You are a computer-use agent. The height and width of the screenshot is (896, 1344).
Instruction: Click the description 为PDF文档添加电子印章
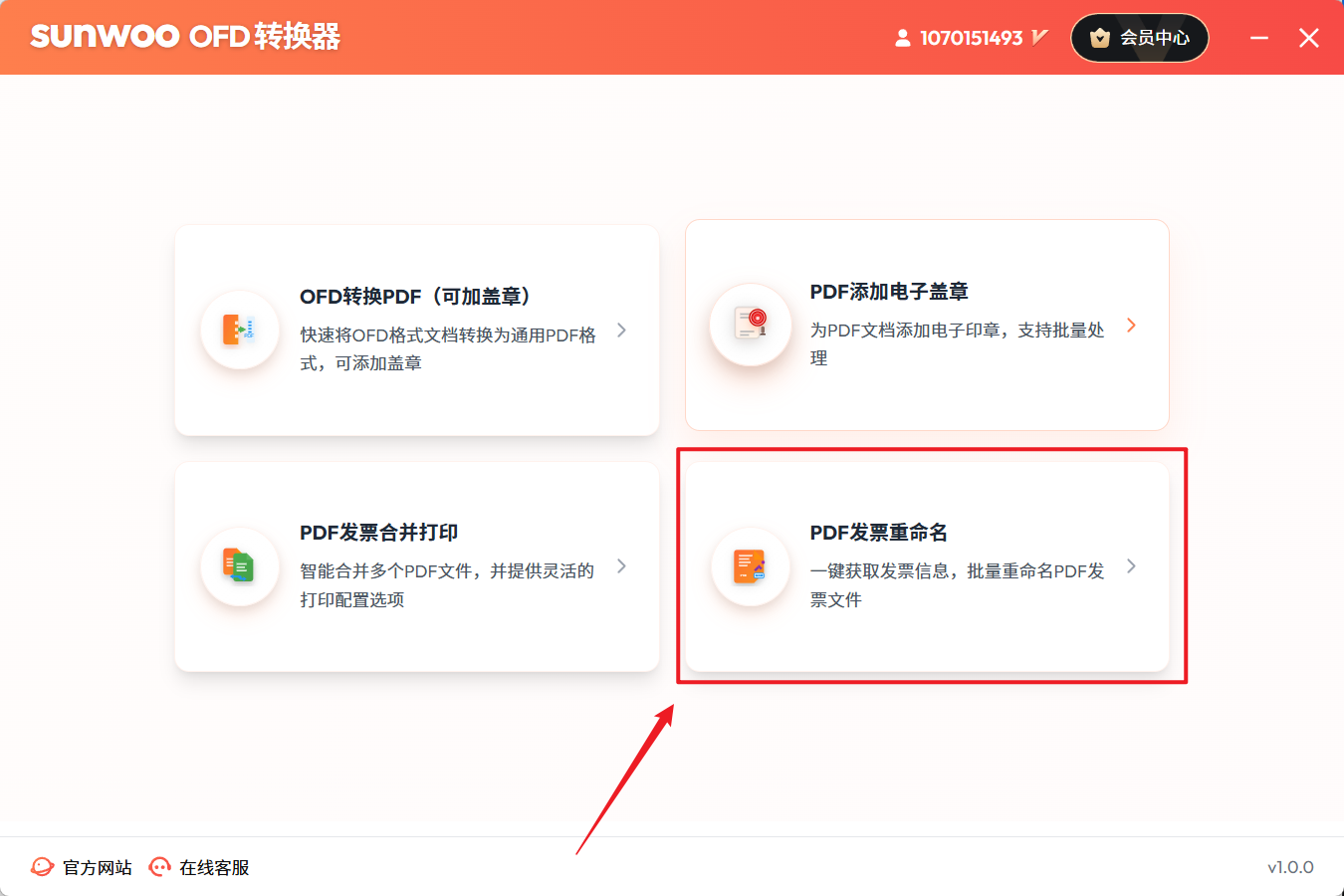point(957,343)
